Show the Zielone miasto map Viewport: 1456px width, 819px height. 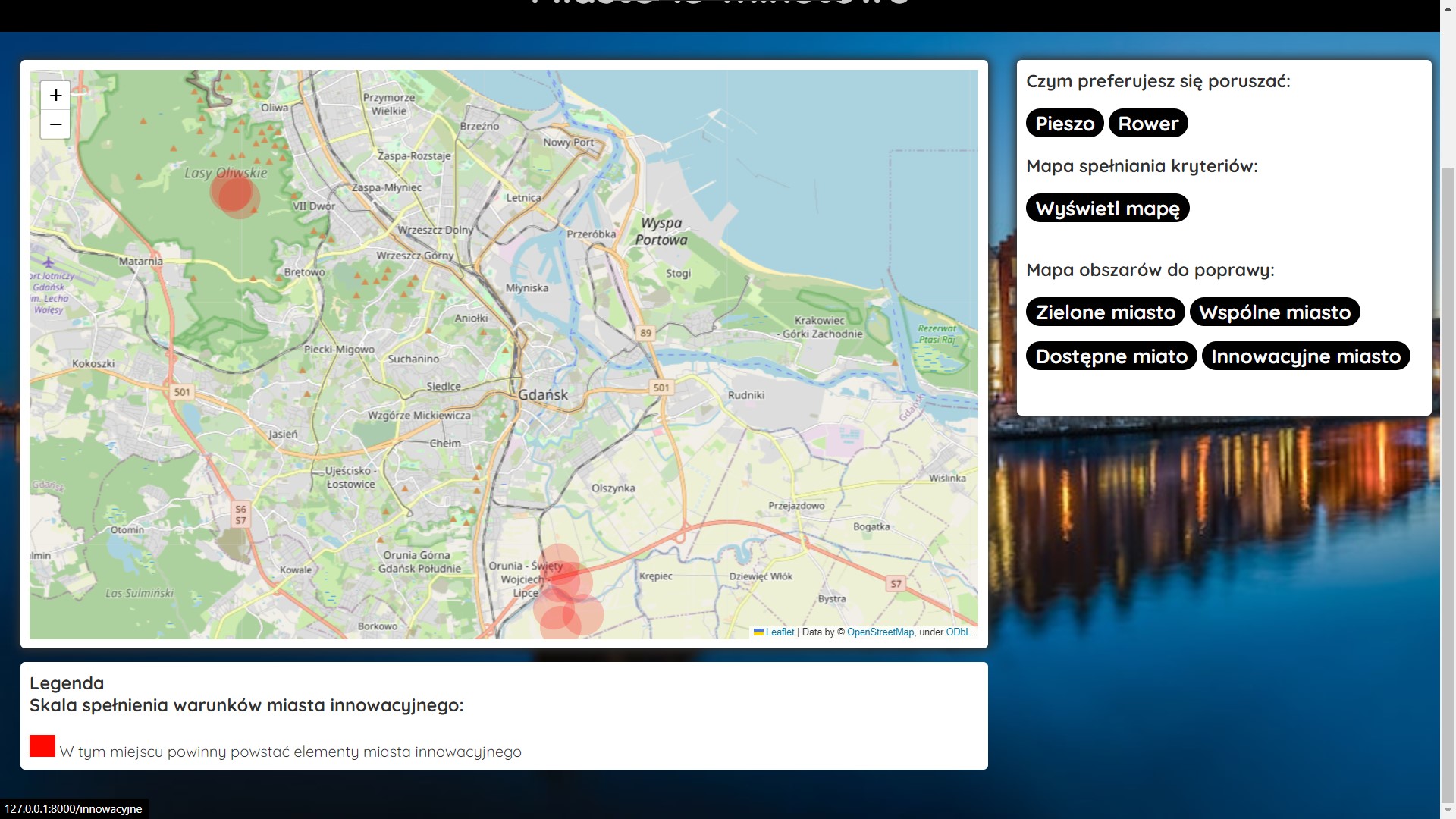(1105, 312)
